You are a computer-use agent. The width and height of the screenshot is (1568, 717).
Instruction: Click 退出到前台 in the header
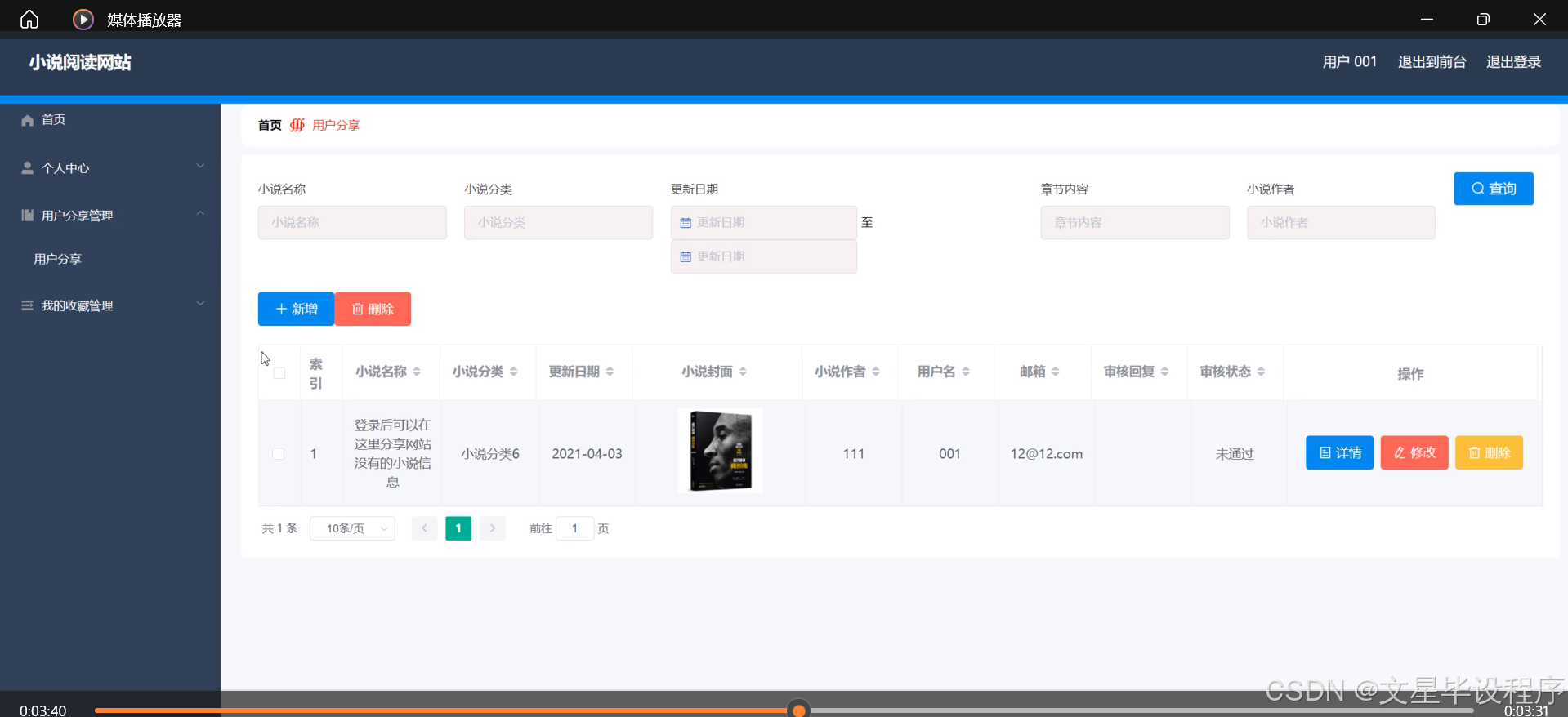(x=1432, y=62)
